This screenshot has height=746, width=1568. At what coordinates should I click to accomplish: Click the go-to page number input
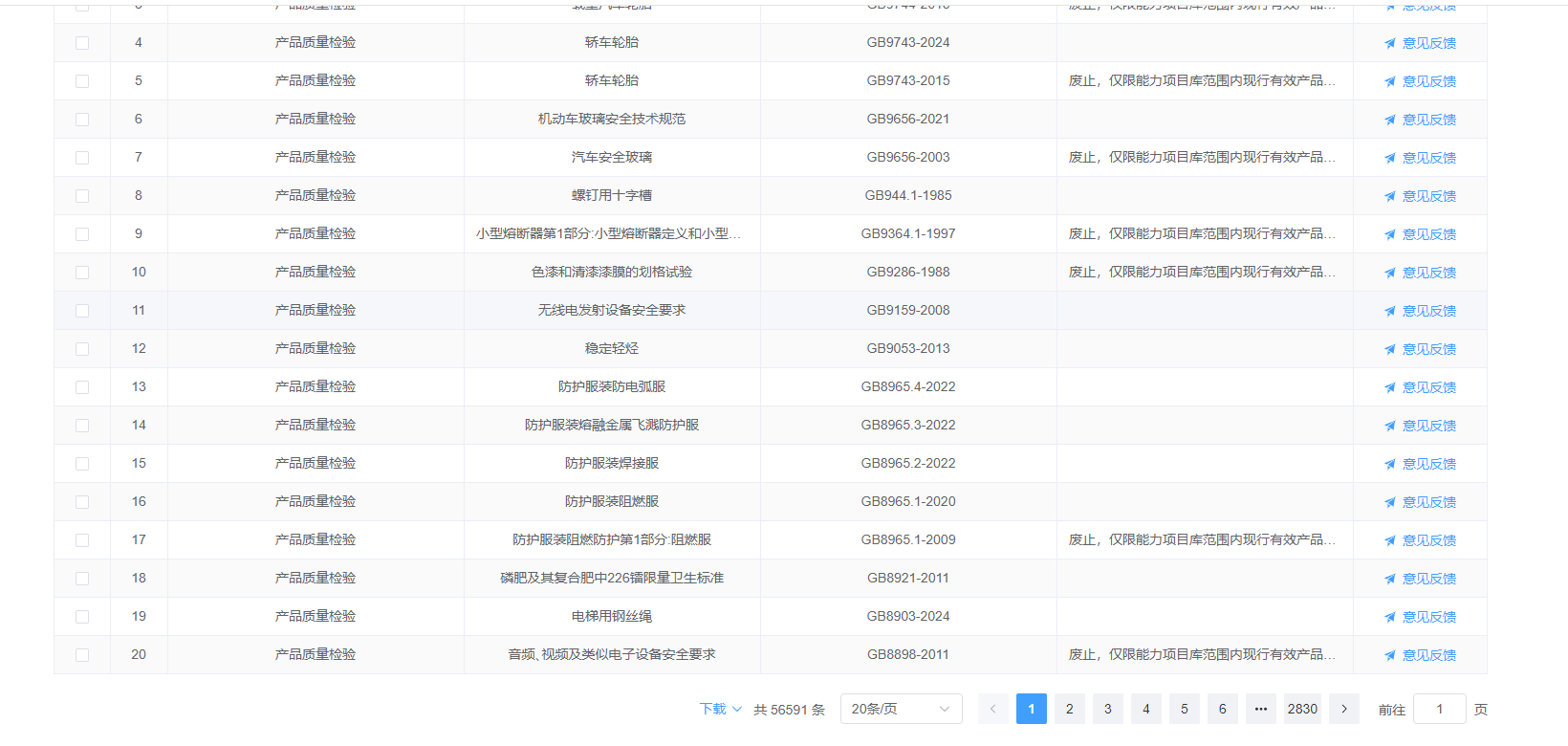tap(1440, 709)
